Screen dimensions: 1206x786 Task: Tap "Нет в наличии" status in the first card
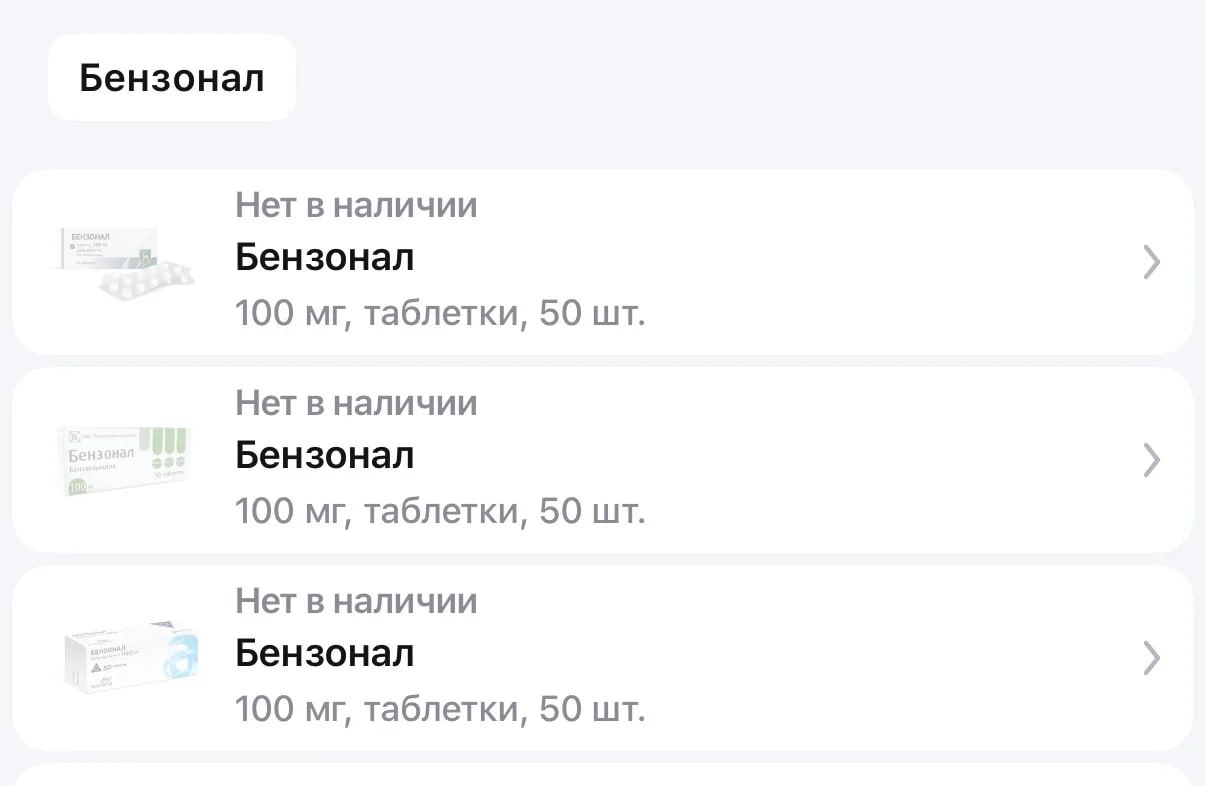[356, 205]
